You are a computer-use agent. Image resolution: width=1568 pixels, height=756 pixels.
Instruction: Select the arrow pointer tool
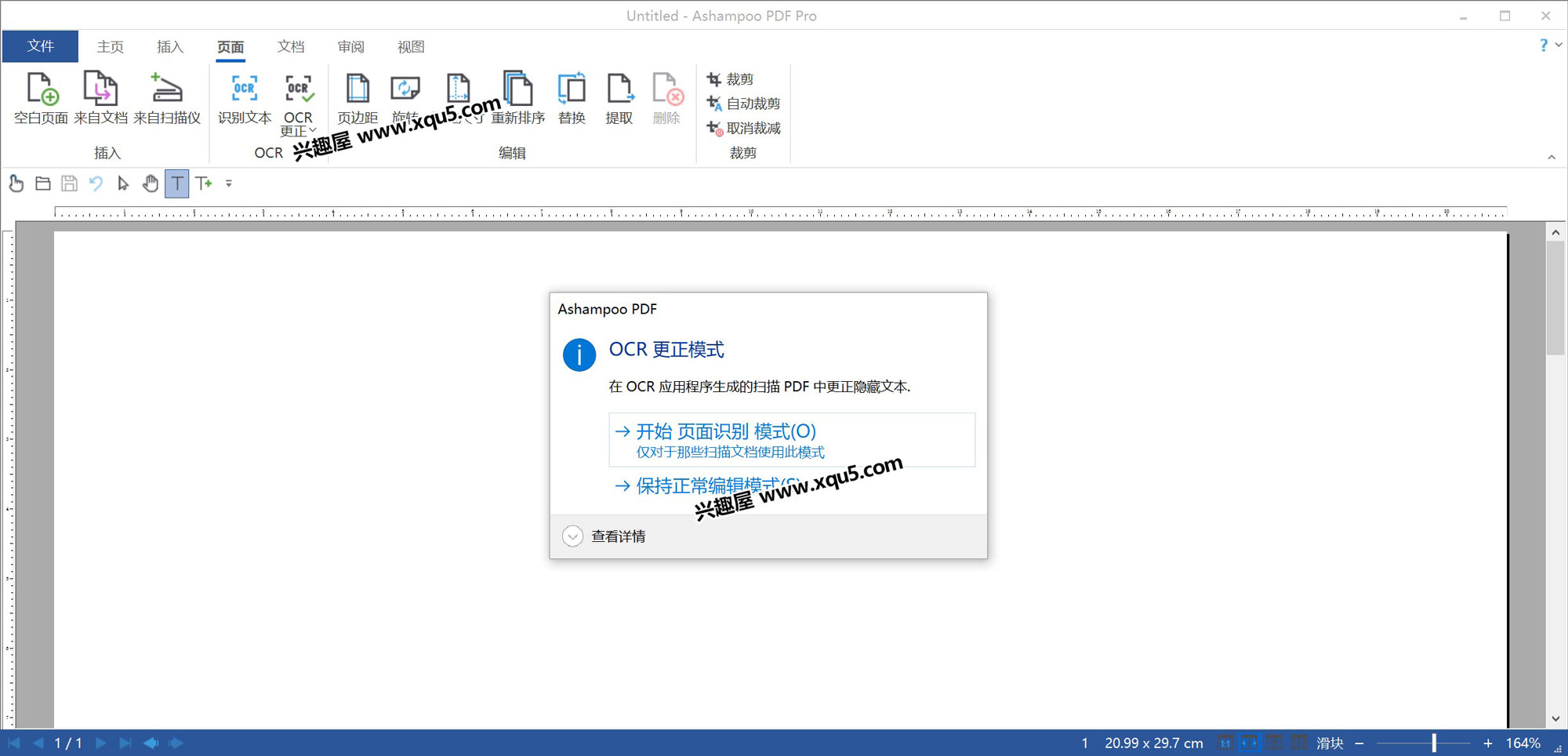[x=123, y=184]
